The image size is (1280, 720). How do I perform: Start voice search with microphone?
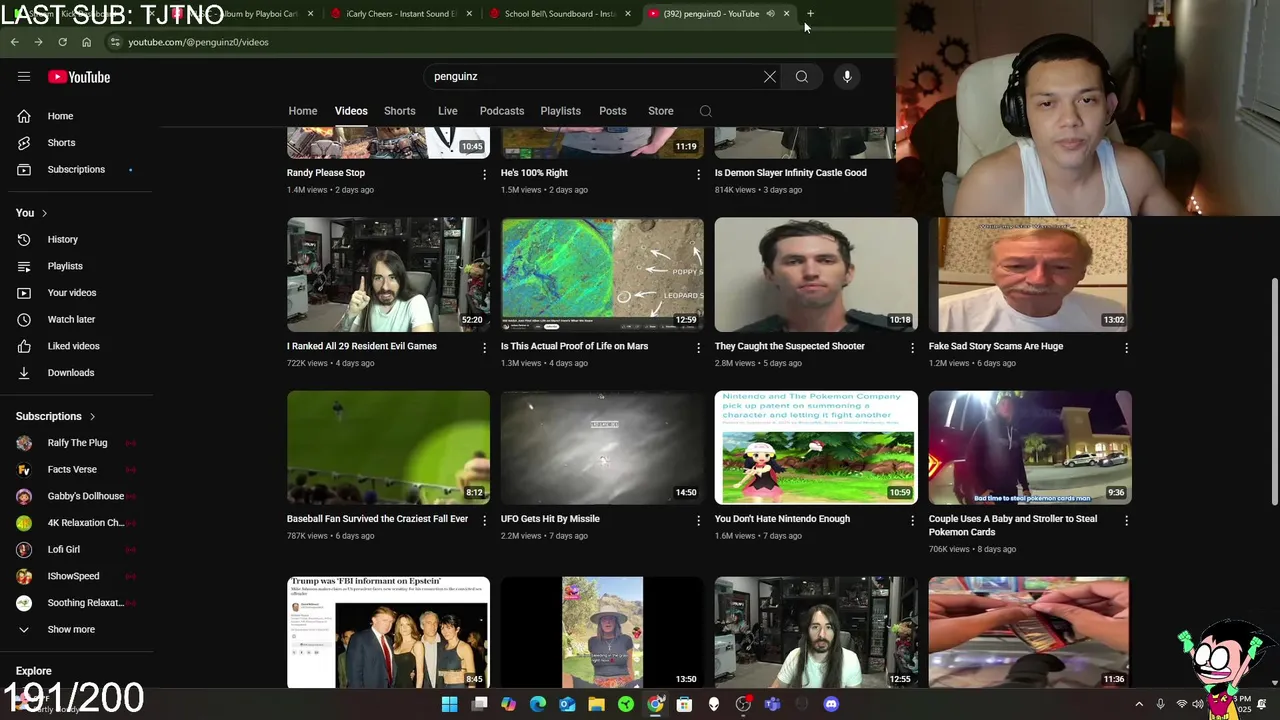(x=847, y=77)
